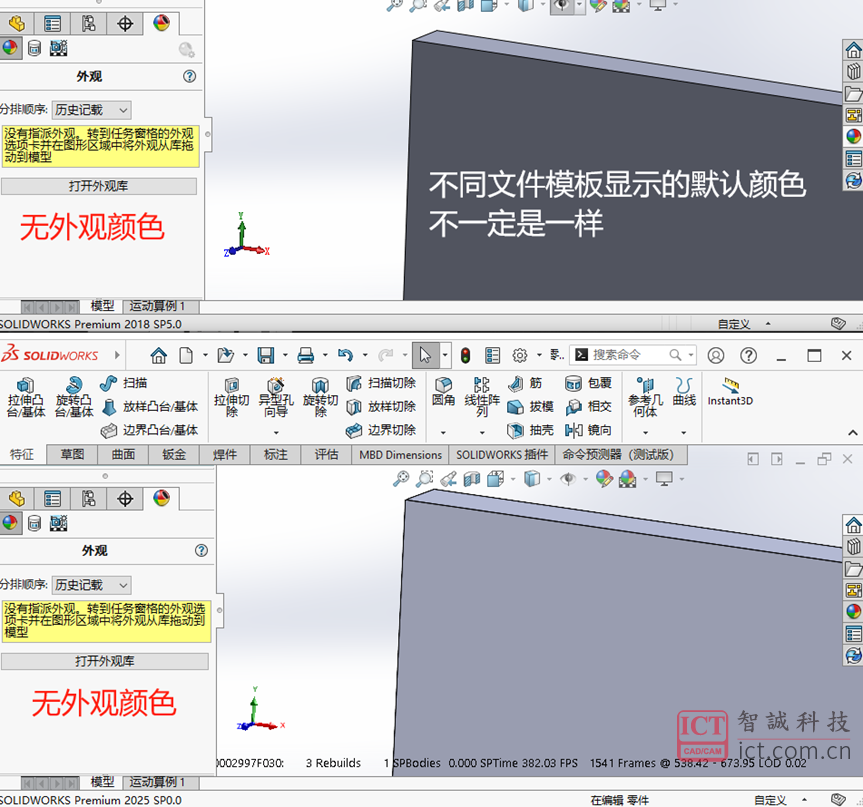The height and width of the screenshot is (807, 863).
Task: Click 自定义 in the 2025 status bar
Action: (x=770, y=800)
